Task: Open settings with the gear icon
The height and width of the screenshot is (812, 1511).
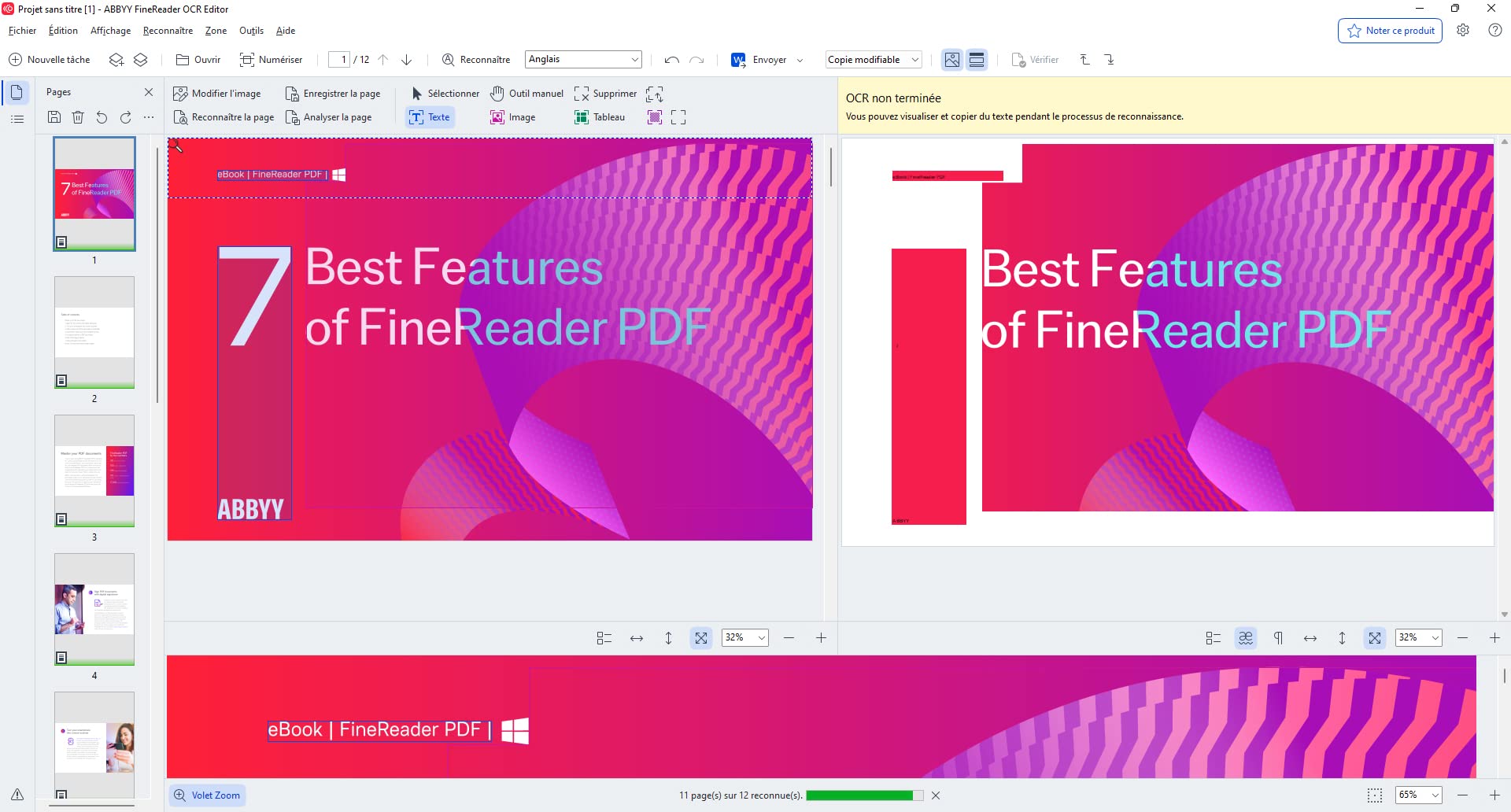Action: [1463, 31]
